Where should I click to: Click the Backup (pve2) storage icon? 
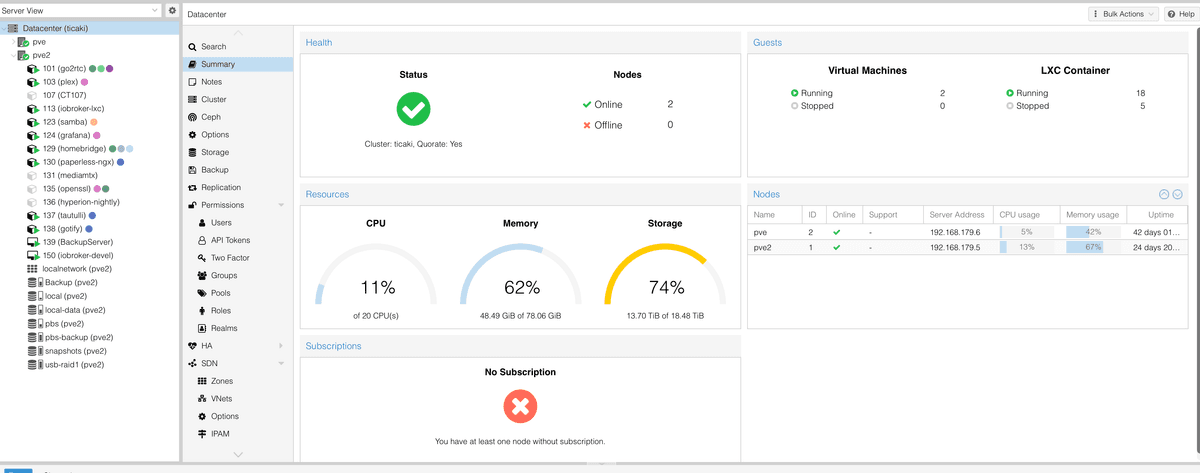coord(35,282)
